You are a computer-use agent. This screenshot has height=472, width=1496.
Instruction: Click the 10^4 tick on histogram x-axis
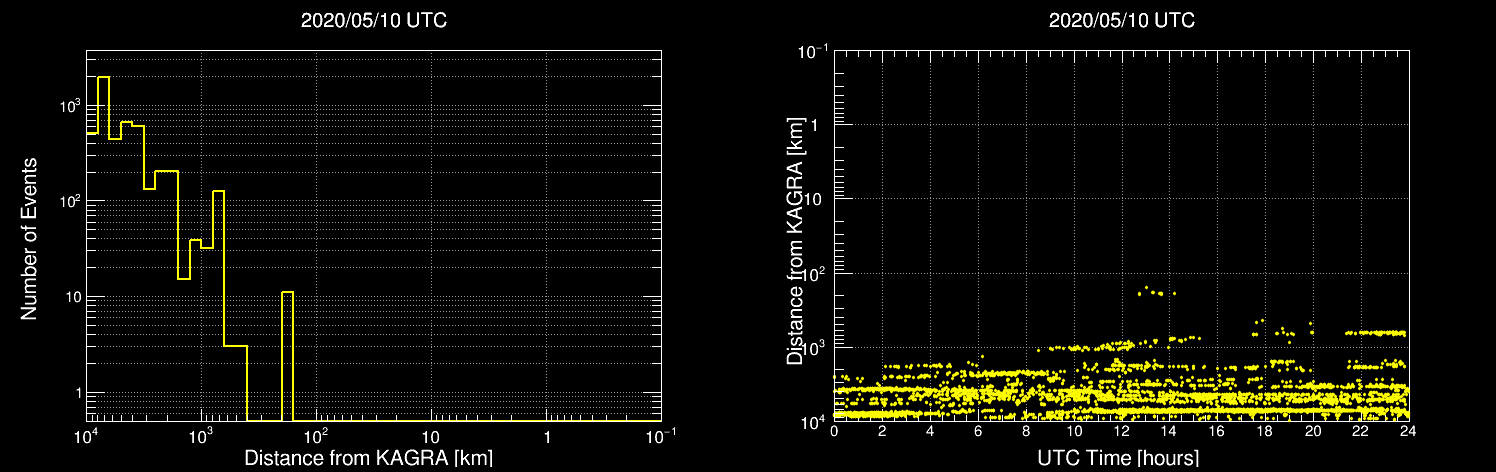coord(86,436)
